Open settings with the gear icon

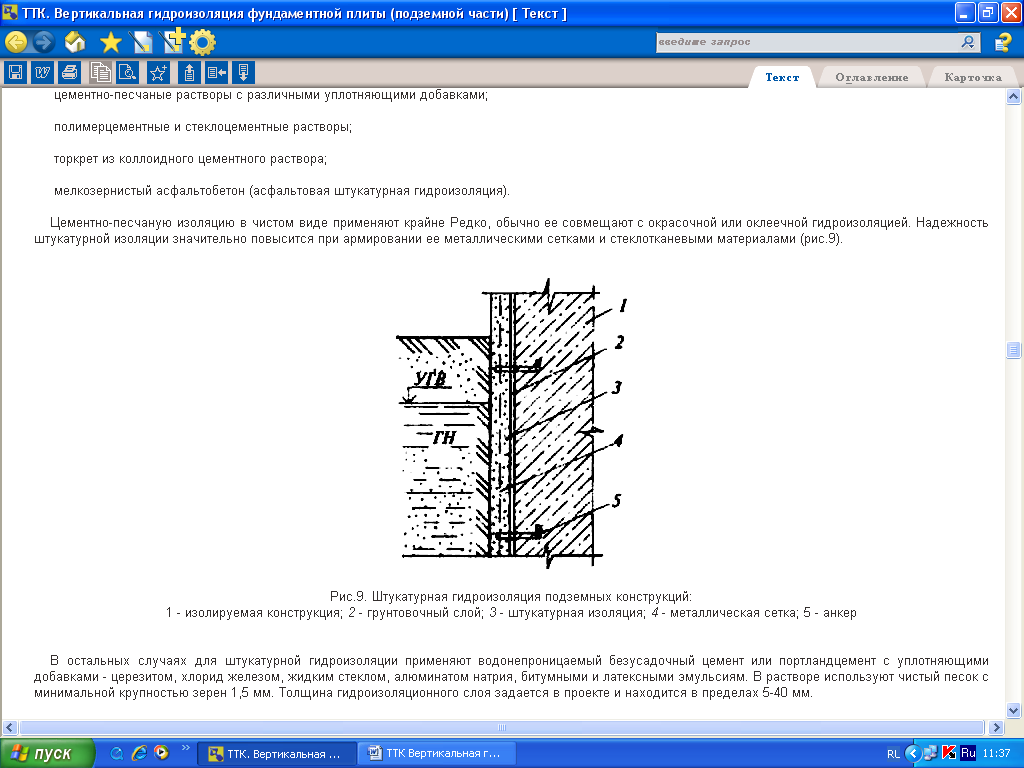(203, 42)
